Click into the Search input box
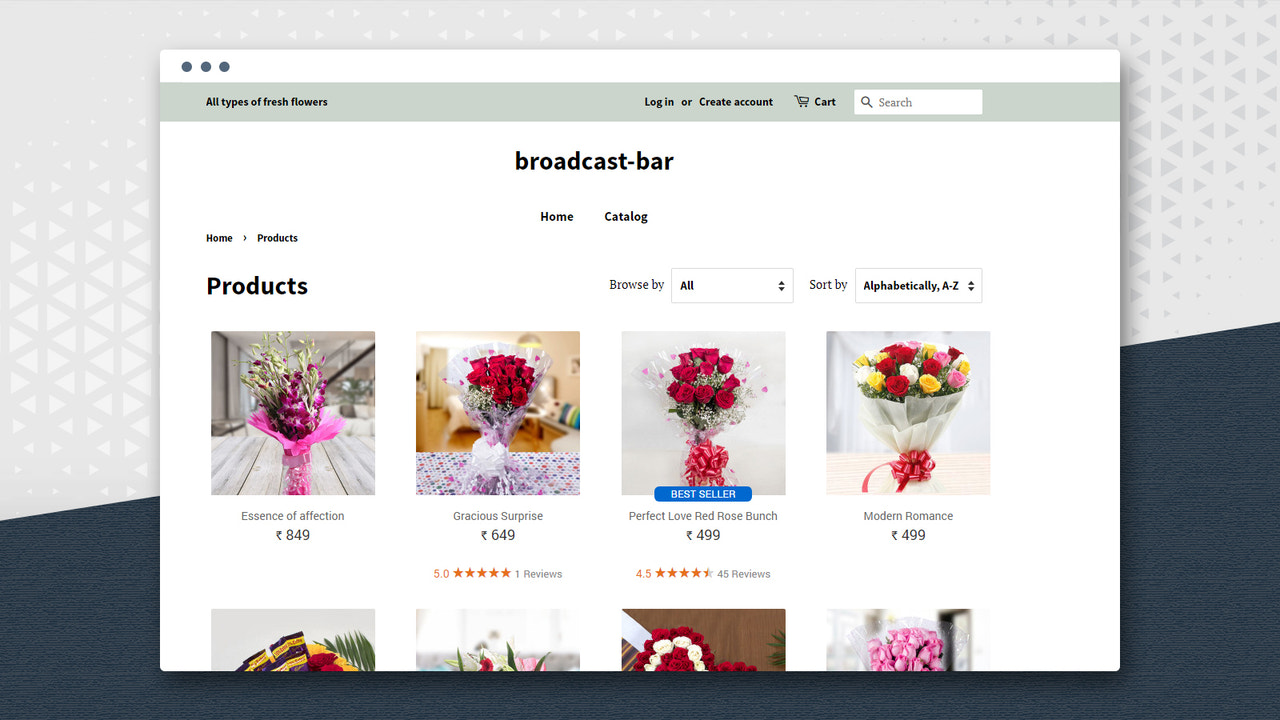Viewport: 1280px width, 720px height. coord(925,101)
